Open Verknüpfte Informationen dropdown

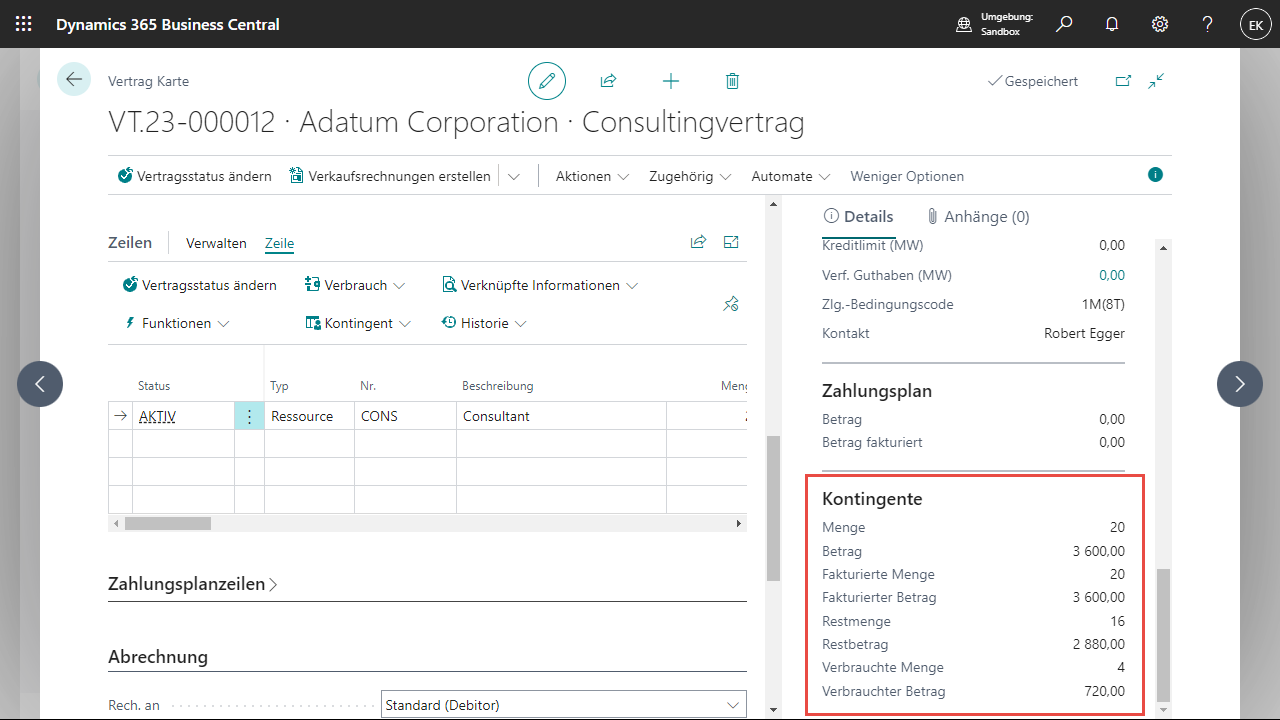540,285
